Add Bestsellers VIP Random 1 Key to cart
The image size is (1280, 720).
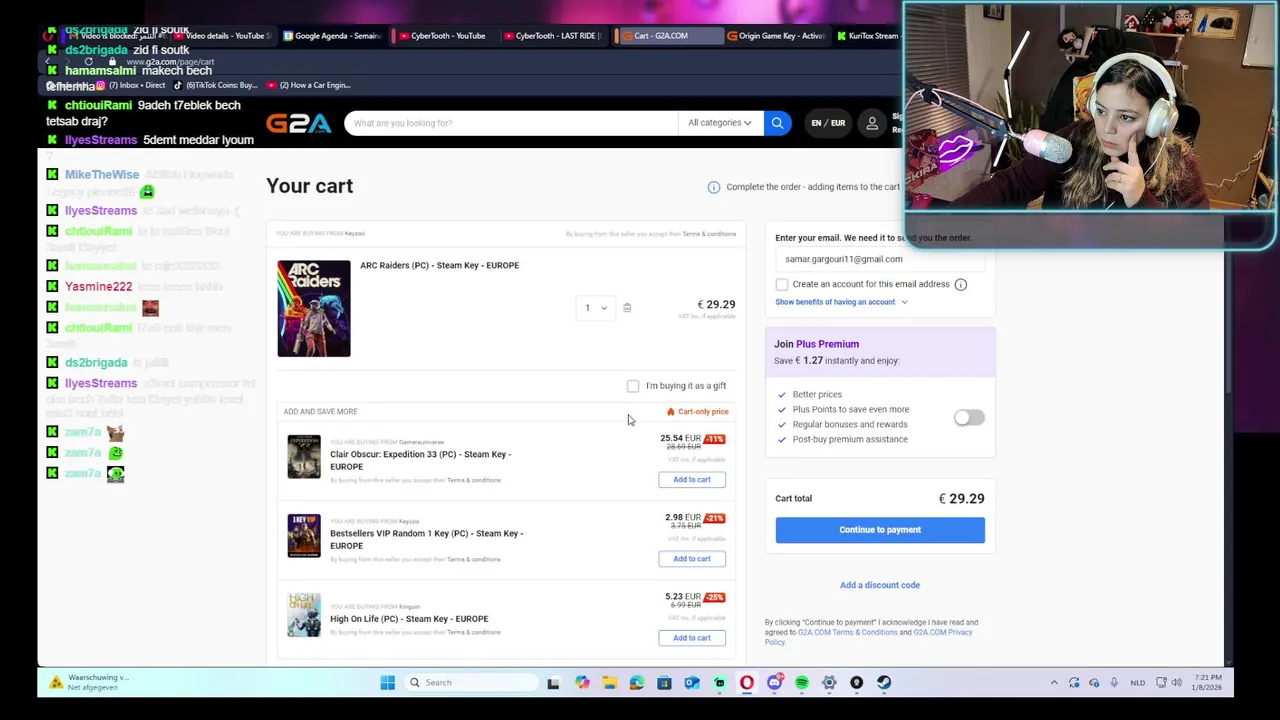click(x=692, y=559)
